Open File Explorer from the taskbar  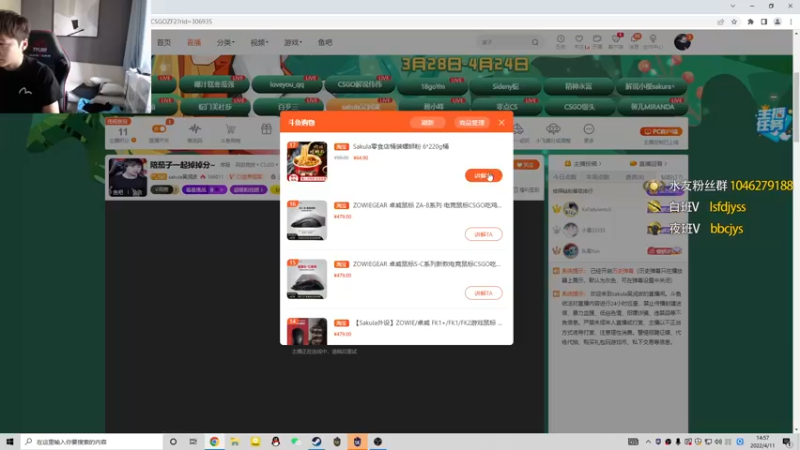pyautogui.click(x=235, y=442)
